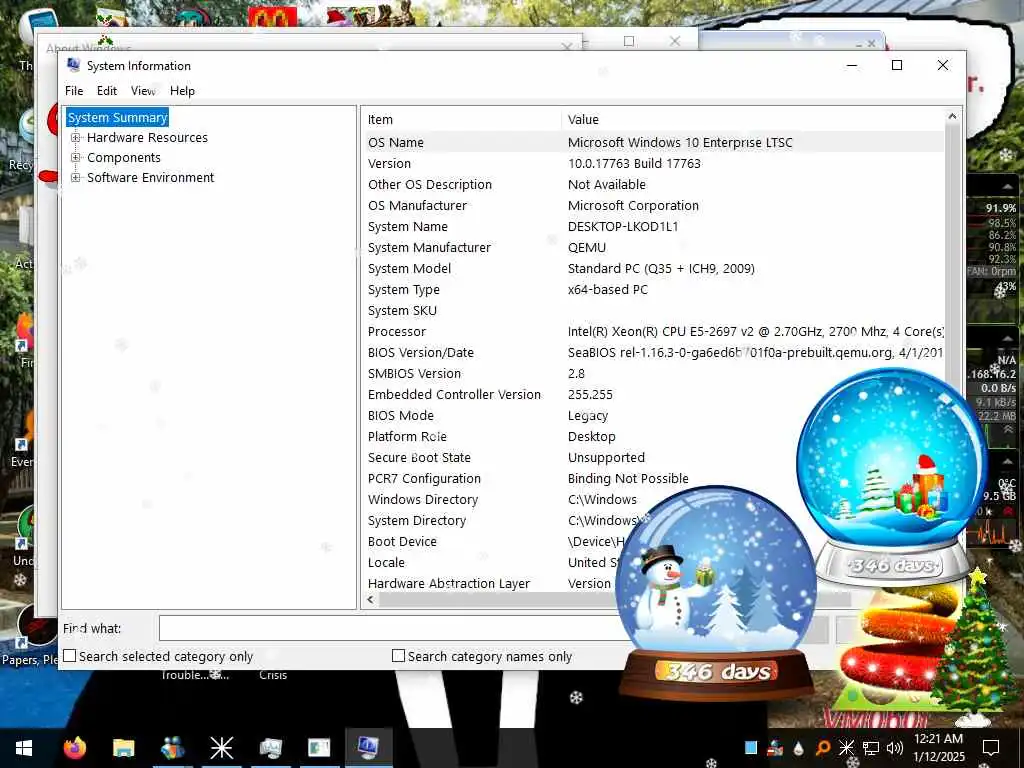Viewport: 1024px width, 768px height.
Task: Open the Action Center notifications icon
Action: tap(991, 748)
